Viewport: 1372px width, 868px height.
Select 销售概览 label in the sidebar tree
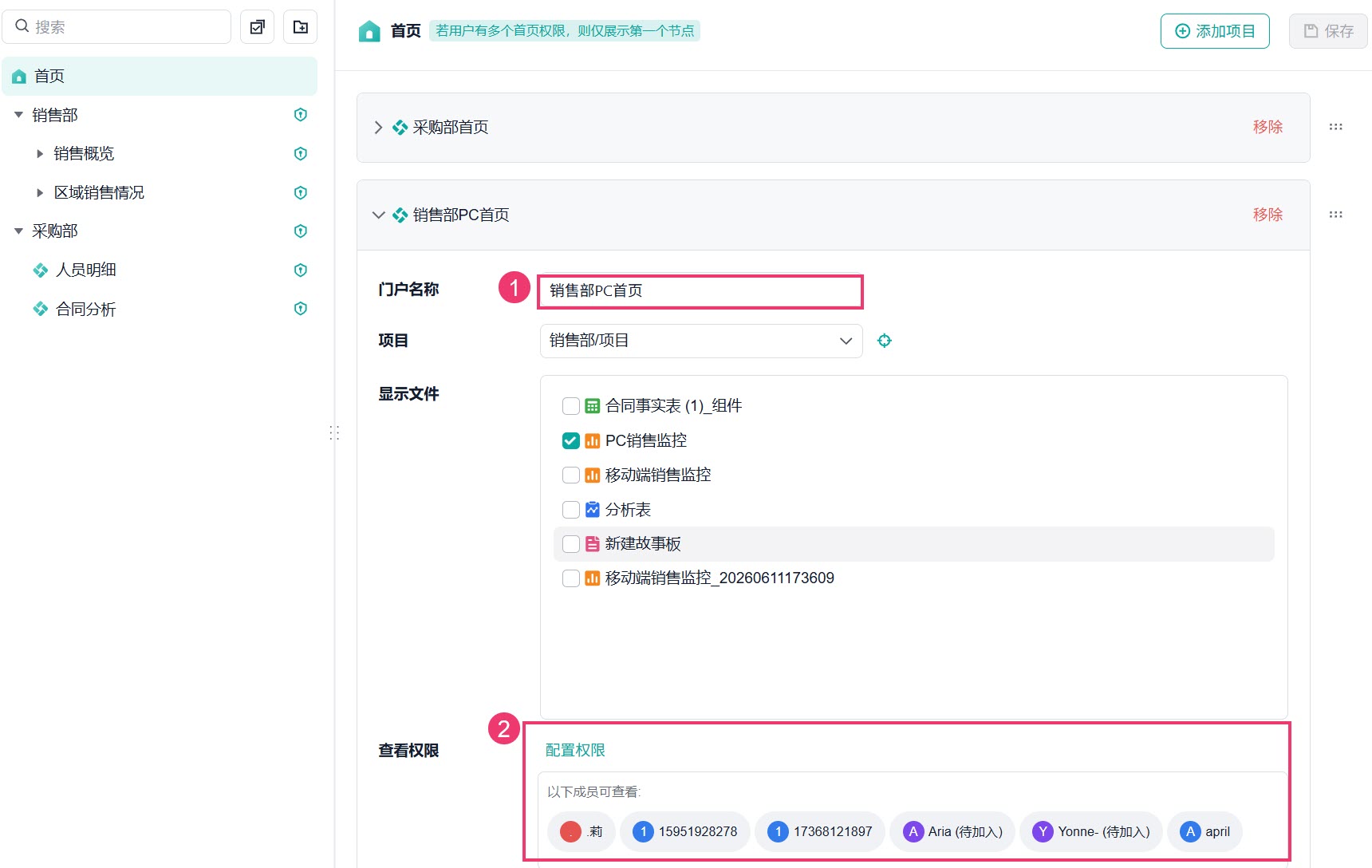point(84,154)
